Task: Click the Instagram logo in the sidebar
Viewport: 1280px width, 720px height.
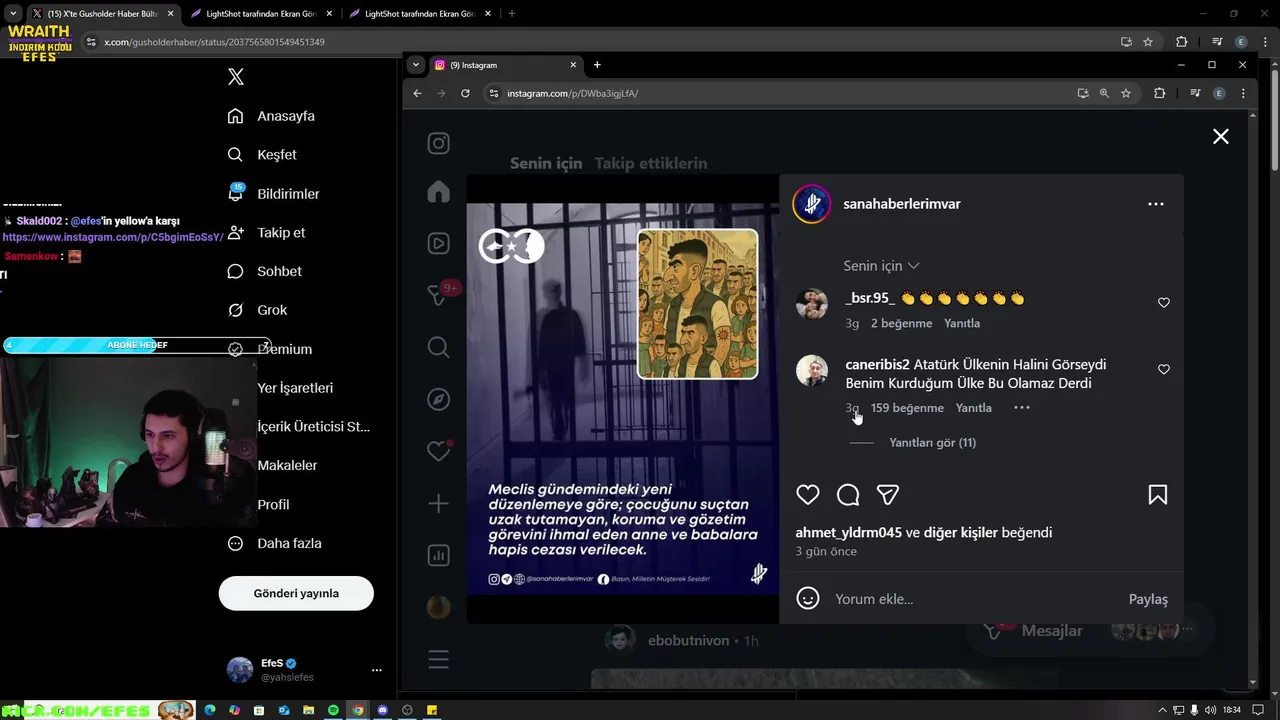Action: pos(439,144)
